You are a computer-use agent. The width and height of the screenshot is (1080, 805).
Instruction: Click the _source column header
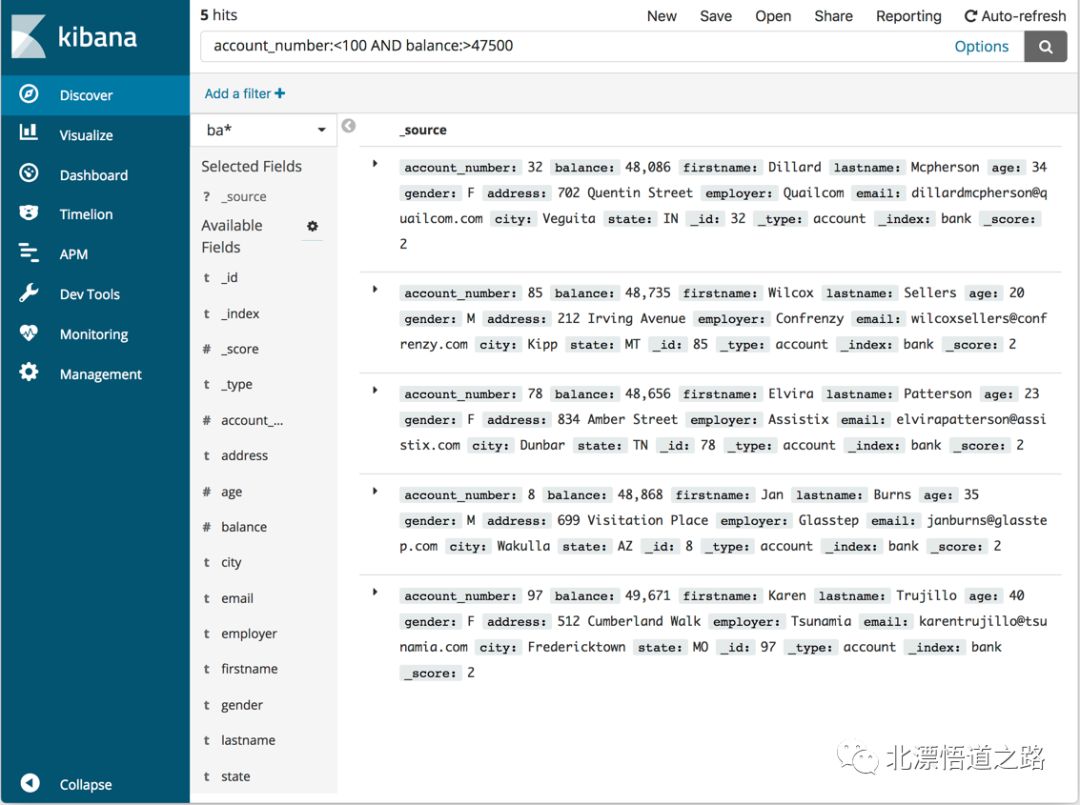tap(423, 130)
